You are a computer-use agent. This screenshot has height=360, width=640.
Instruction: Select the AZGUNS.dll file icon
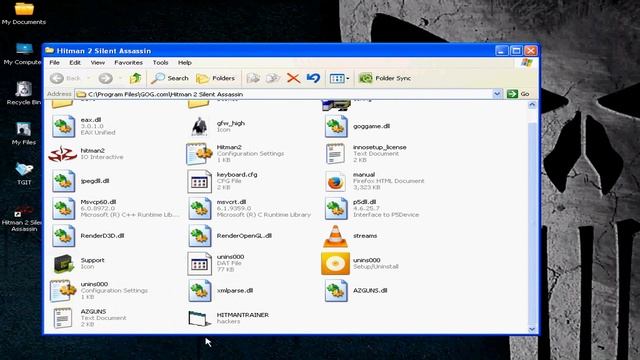(336, 291)
